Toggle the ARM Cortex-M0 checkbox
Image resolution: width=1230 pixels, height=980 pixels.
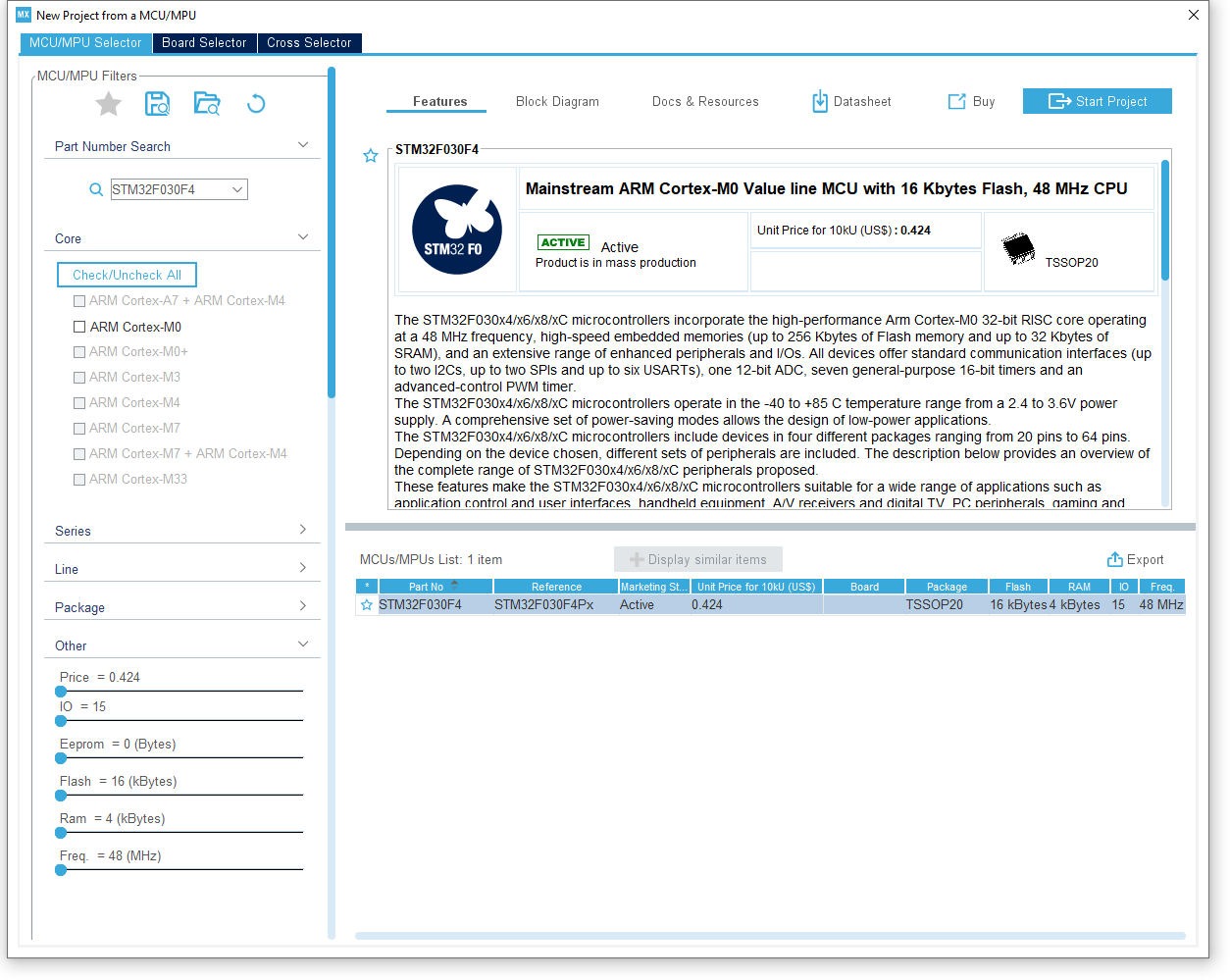click(79, 327)
